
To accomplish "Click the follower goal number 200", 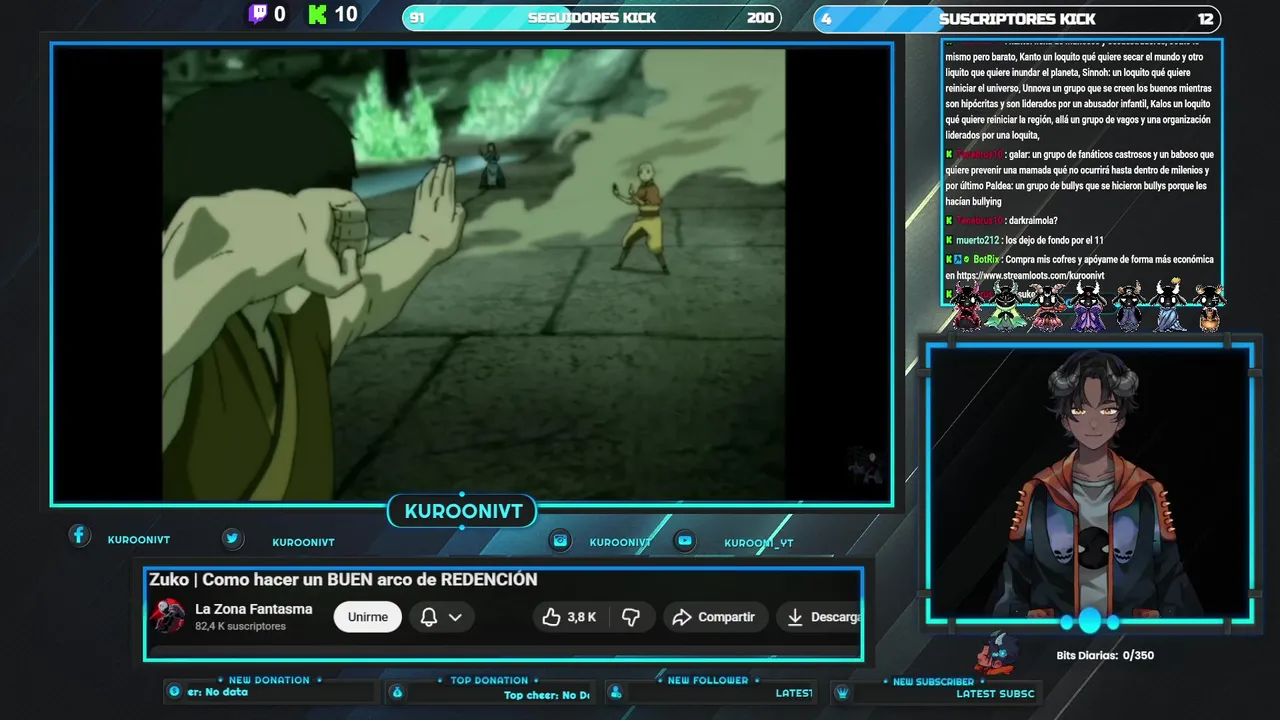I will tap(760, 18).
